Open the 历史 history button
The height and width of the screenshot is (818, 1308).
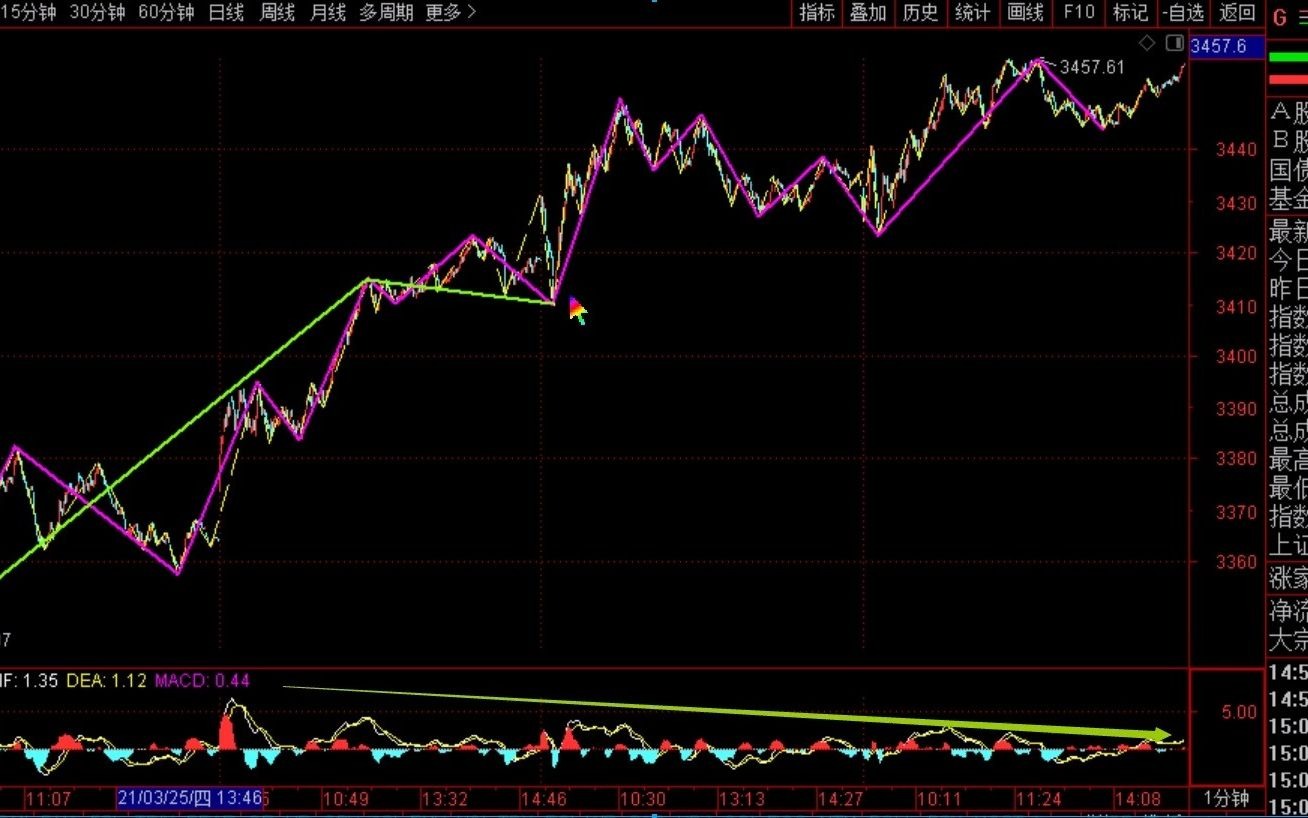tap(920, 13)
